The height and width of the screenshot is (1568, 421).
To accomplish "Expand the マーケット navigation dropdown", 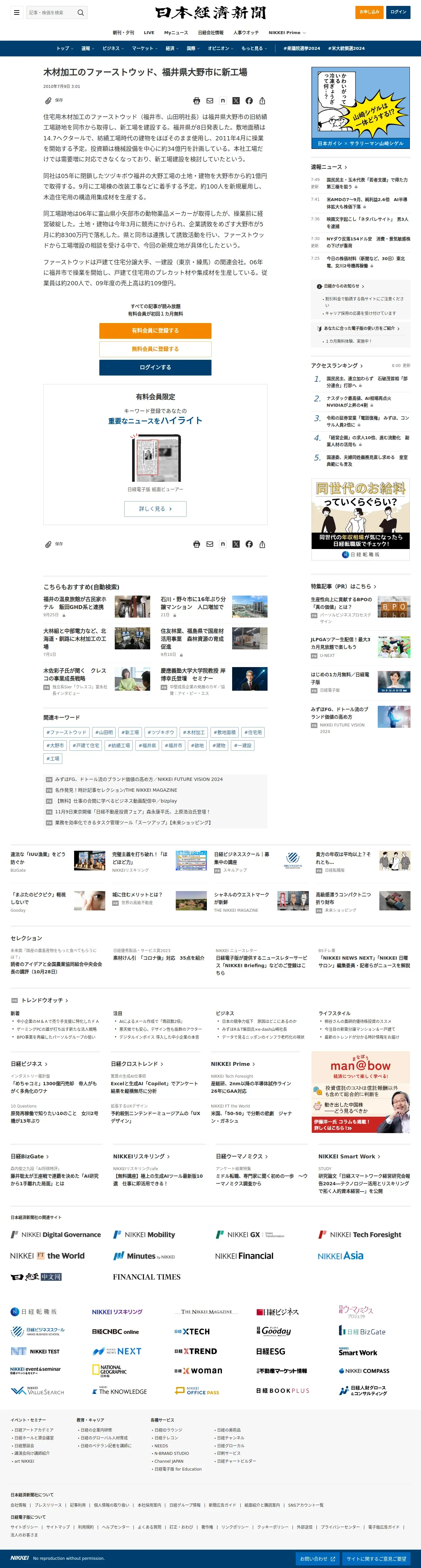I will click(145, 49).
